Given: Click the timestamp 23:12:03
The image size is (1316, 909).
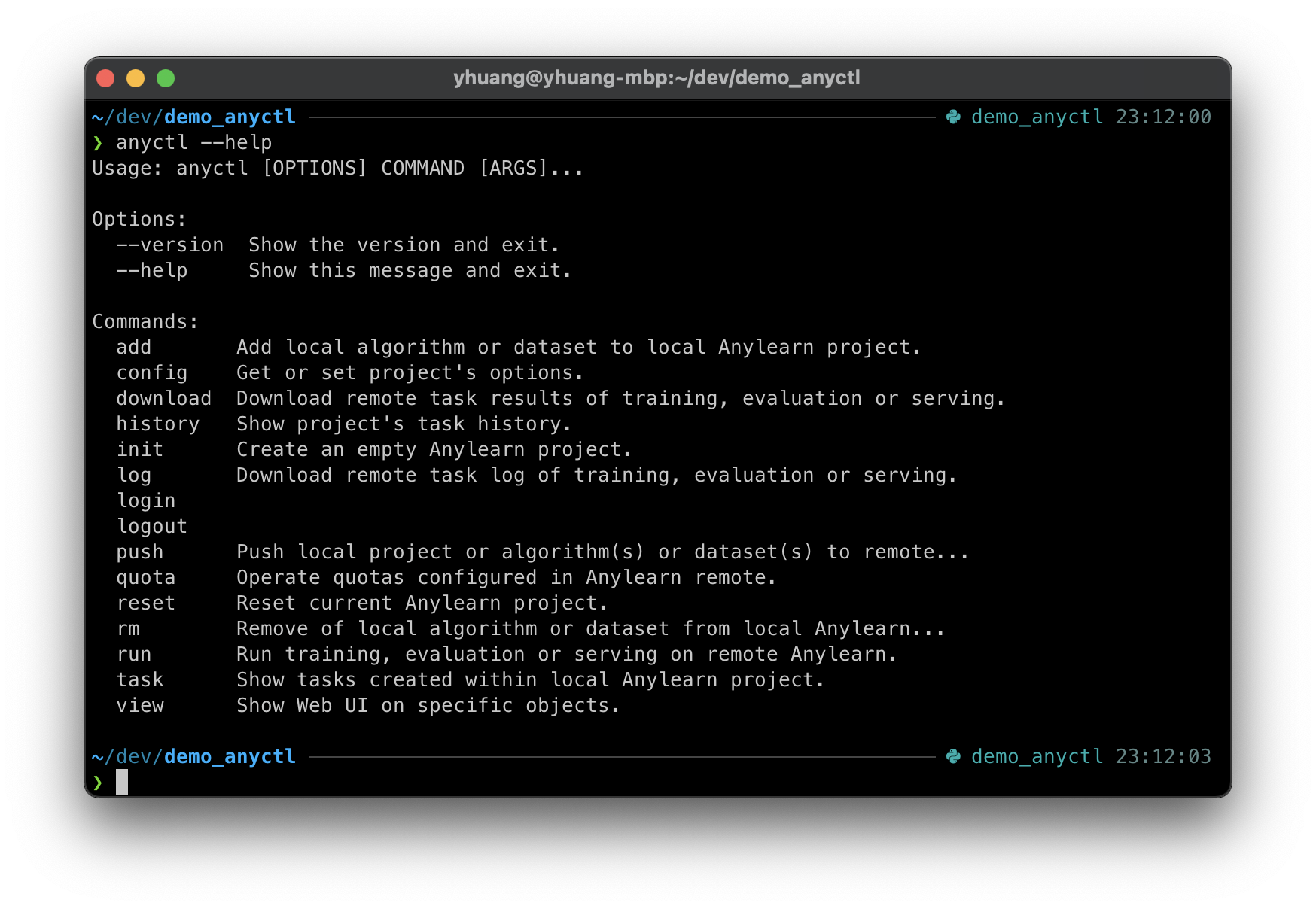Looking at the screenshot, I should coord(1163,756).
